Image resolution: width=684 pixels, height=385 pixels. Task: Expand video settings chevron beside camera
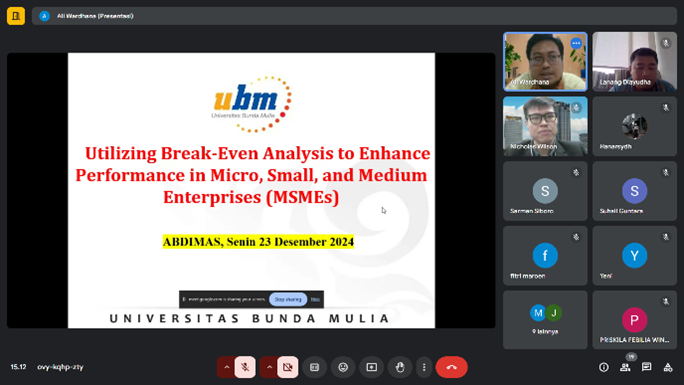pyautogui.click(x=269, y=367)
